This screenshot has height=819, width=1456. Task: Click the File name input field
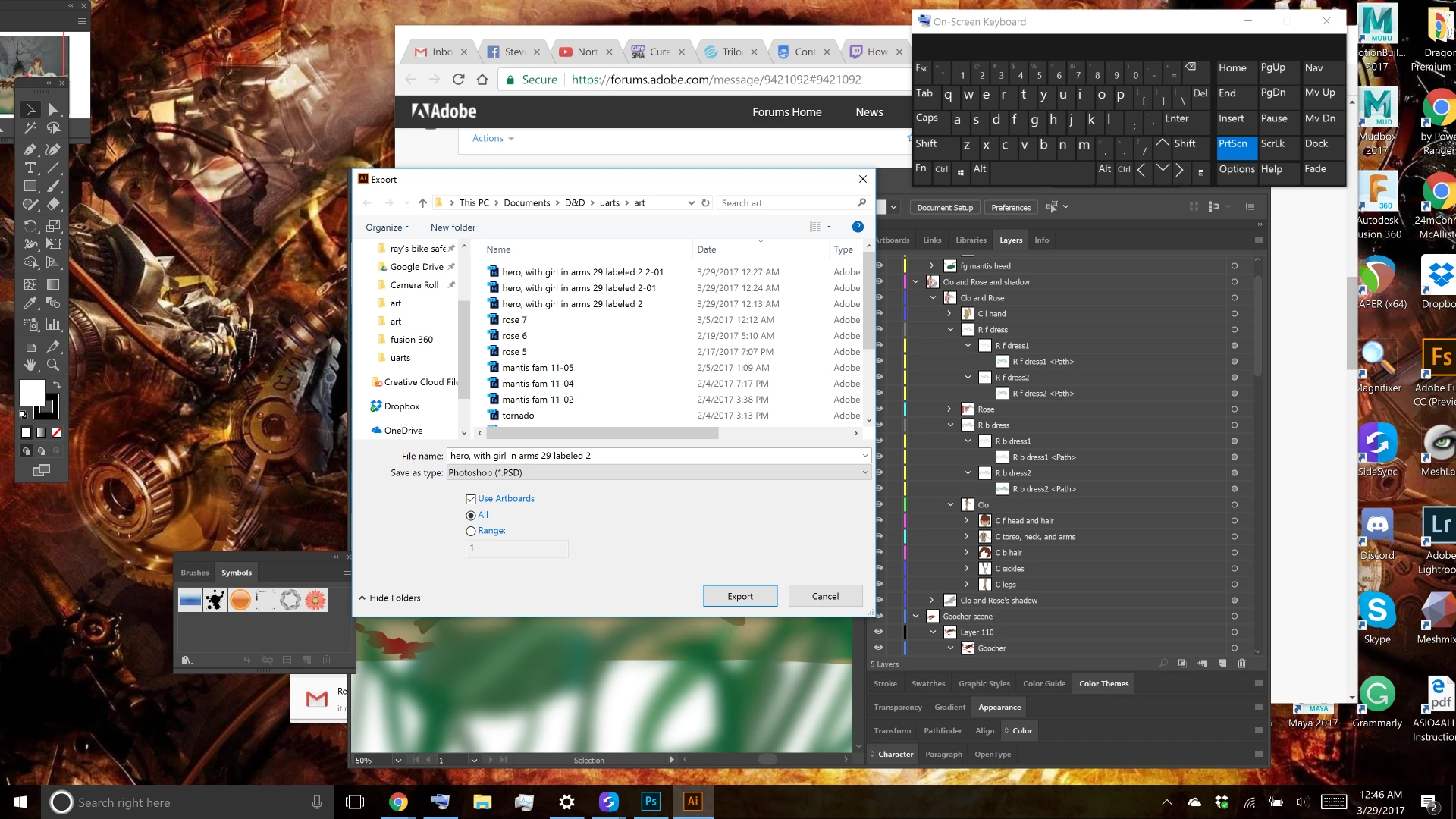652,456
